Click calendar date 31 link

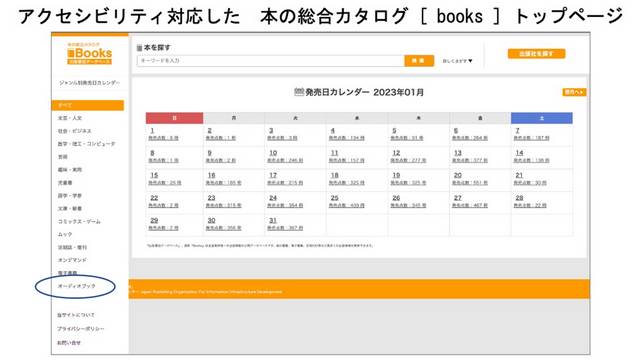273,220
